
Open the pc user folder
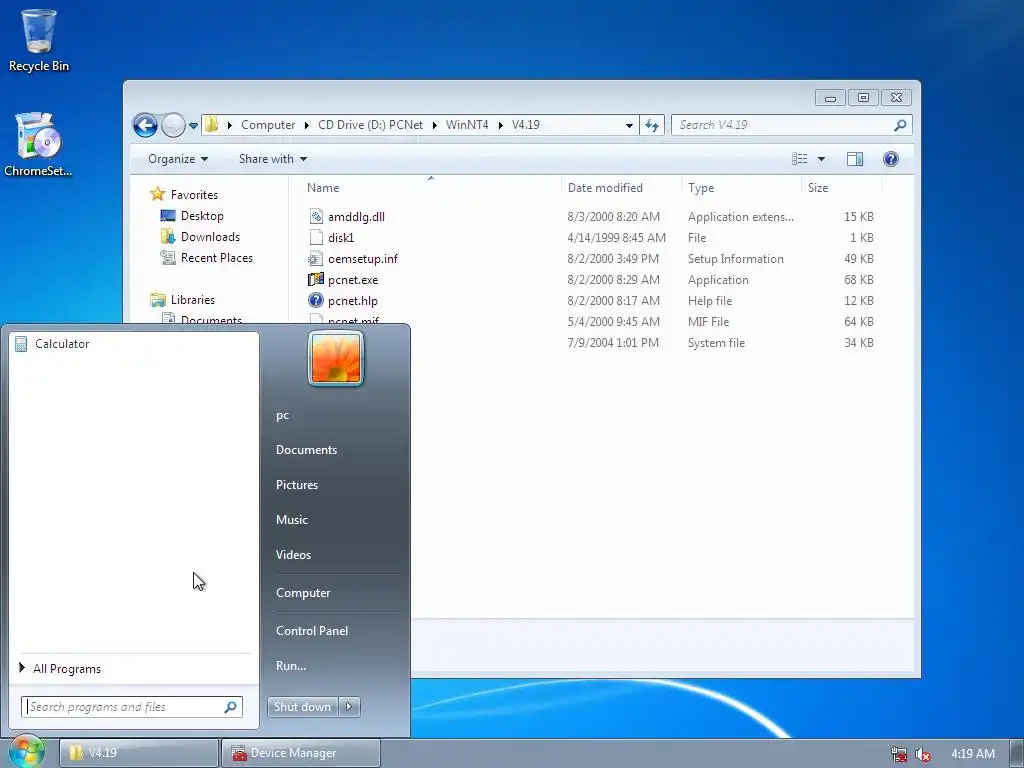tap(282, 415)
